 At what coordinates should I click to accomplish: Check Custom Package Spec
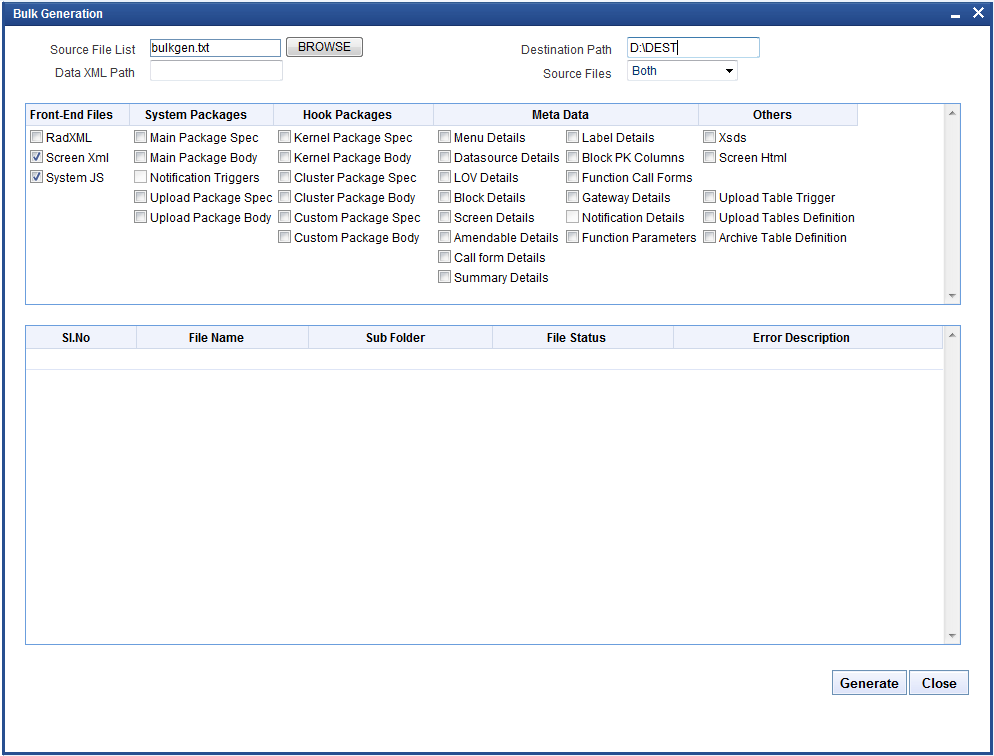pyautogui.click(x=285, y=217)
